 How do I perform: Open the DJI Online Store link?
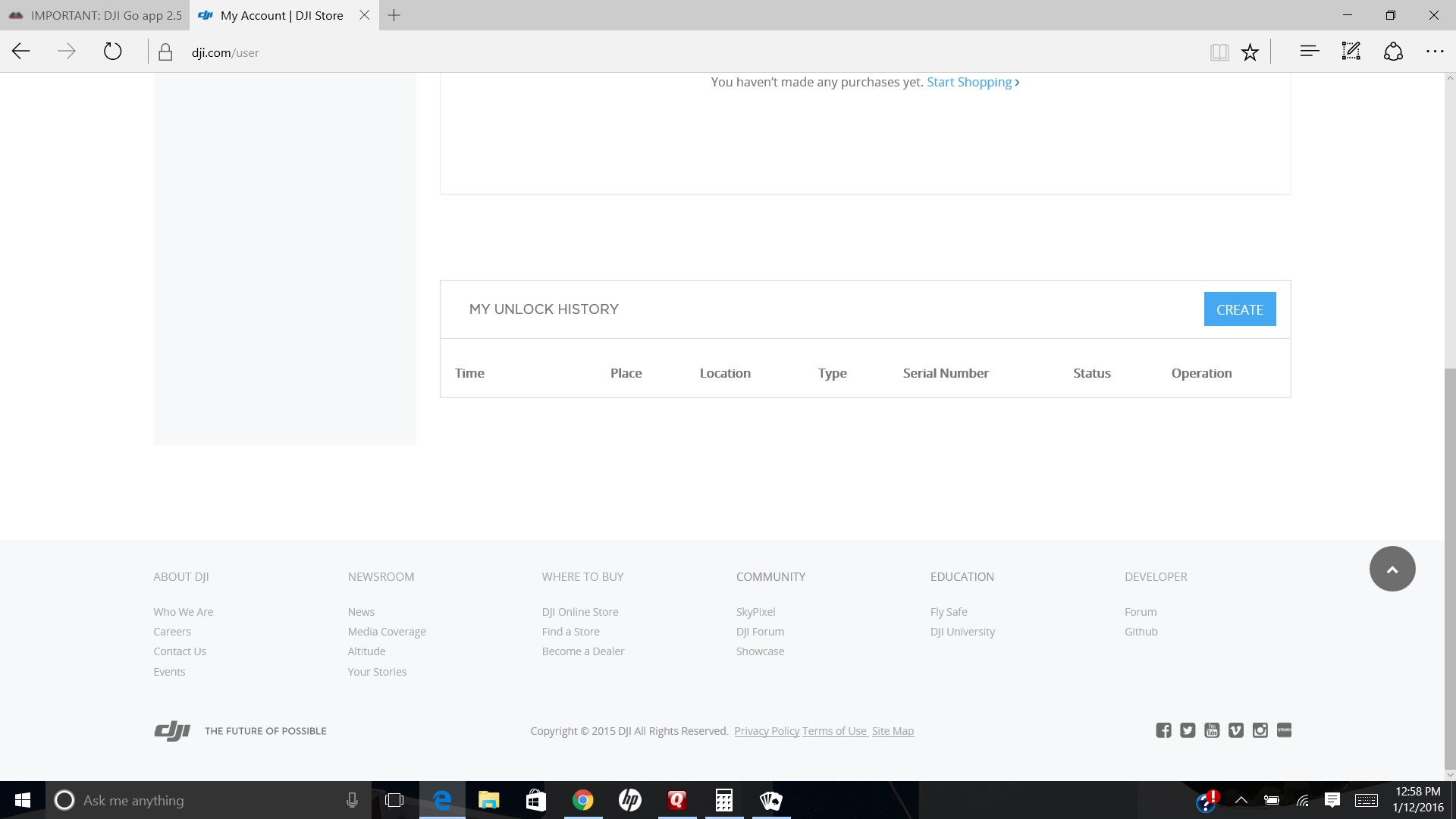[580, 612]
